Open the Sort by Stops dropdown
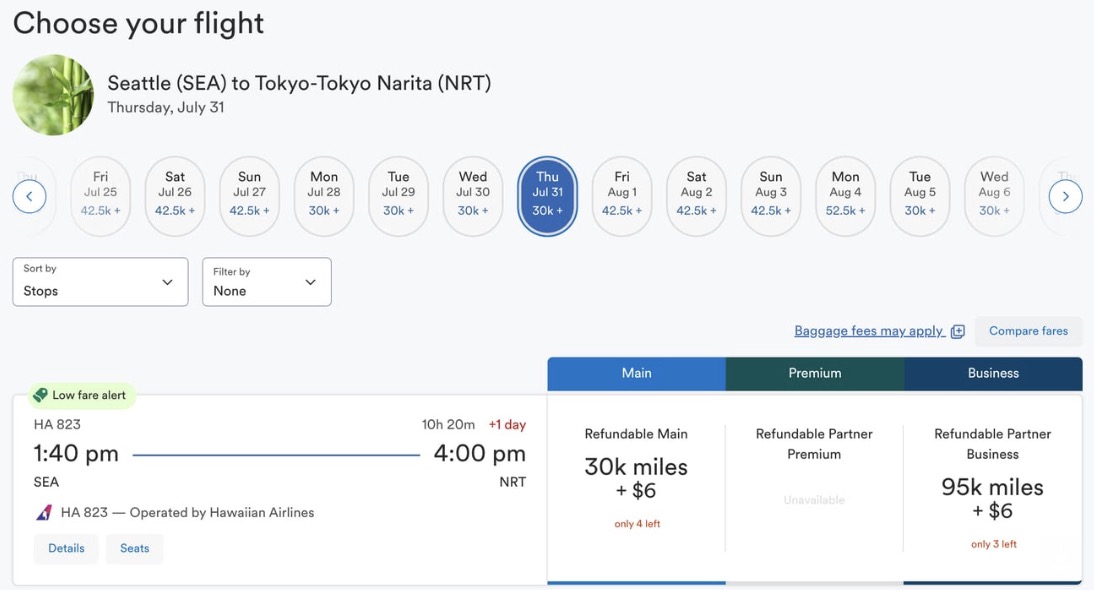This screenshot has width=1094, height=590. coord(100,282)
